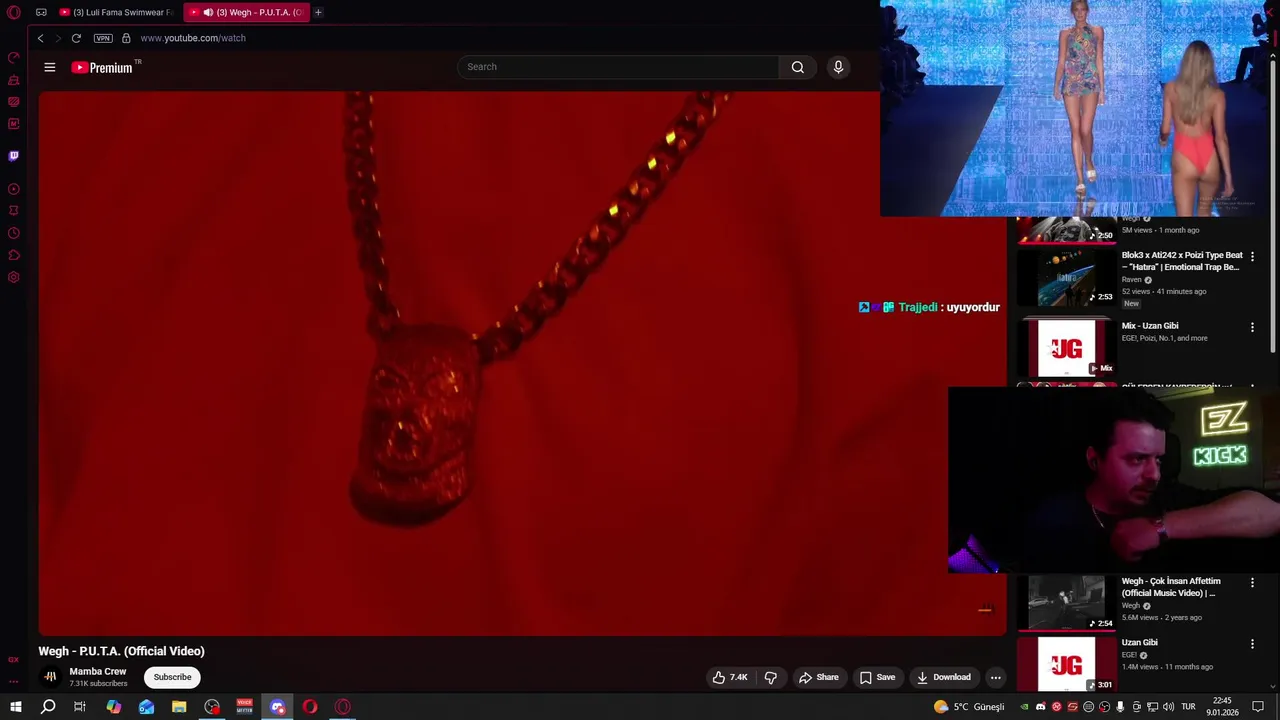Click the YouTube Search field
1280x720 pixels.
tap(618, 67)
